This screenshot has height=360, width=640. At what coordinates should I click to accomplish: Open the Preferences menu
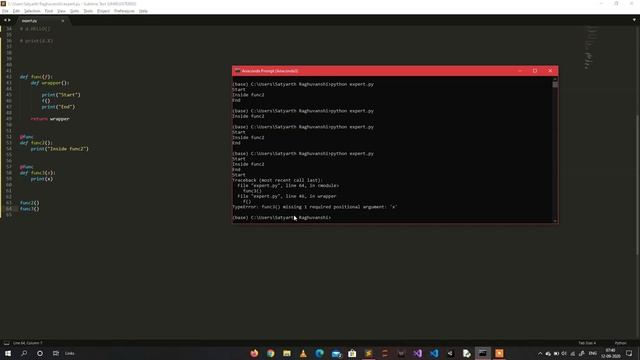pyautogui.click(x=124, y=11)
